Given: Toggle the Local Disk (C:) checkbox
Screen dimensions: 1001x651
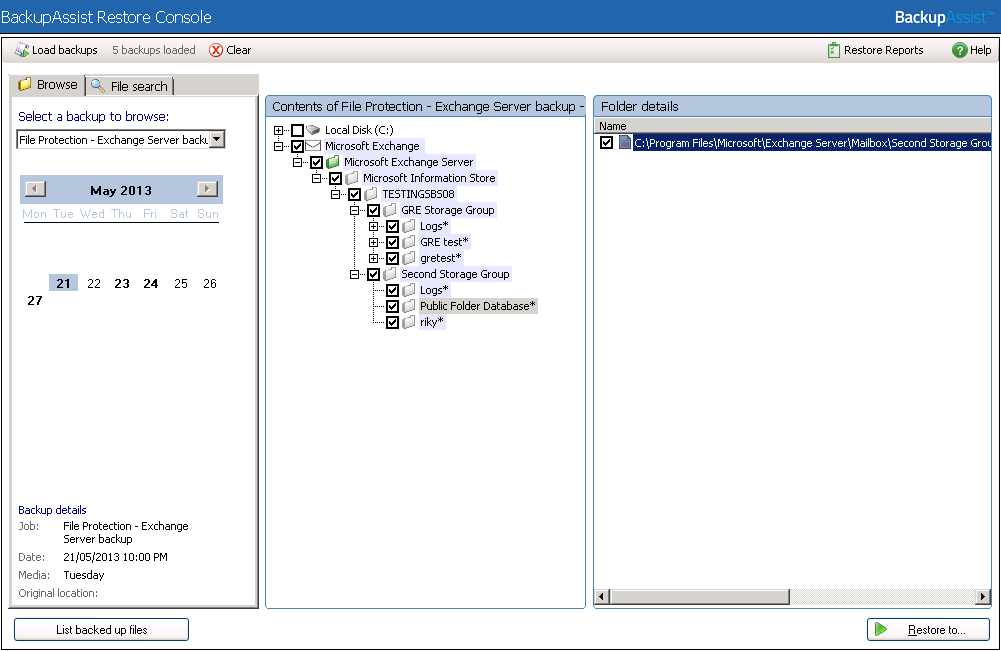Looking at the screenshot, I should point(297,130).
